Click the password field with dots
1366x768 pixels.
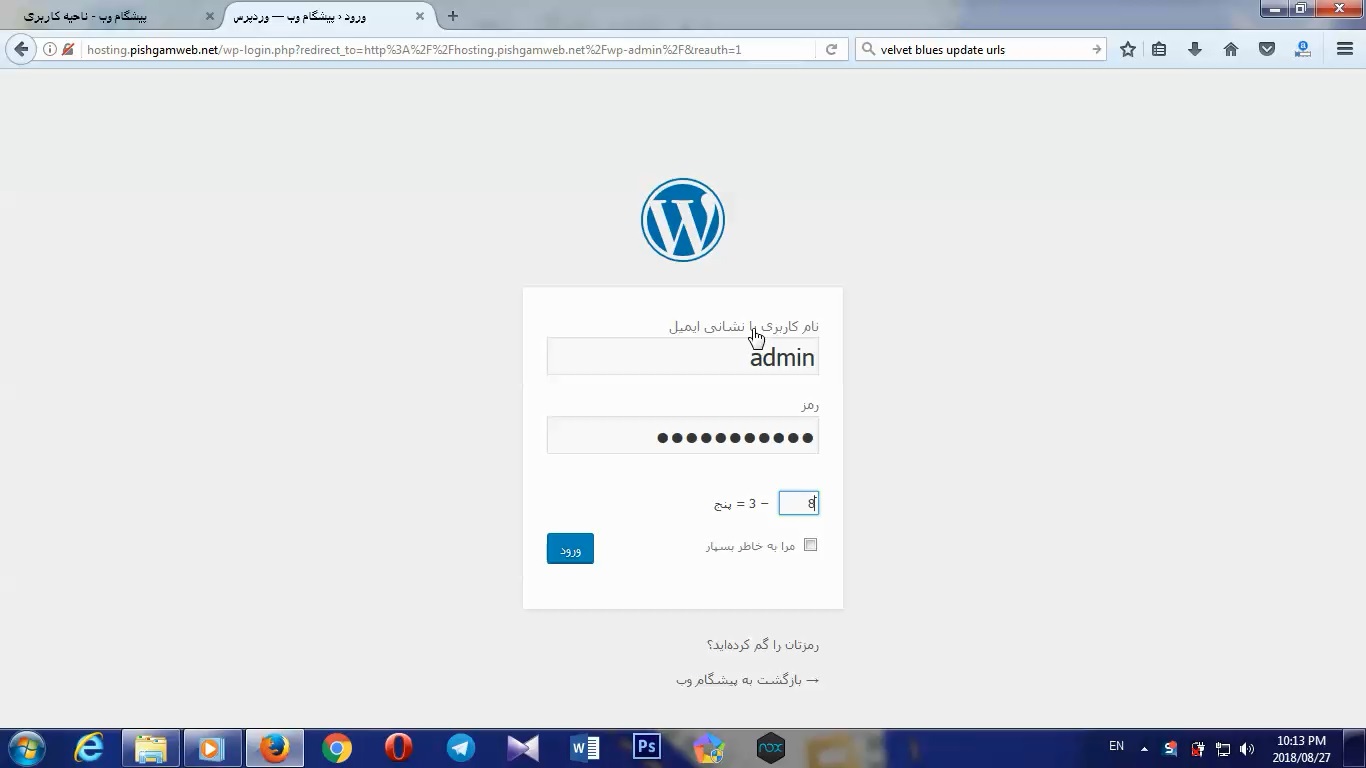[x=683, y=435]
